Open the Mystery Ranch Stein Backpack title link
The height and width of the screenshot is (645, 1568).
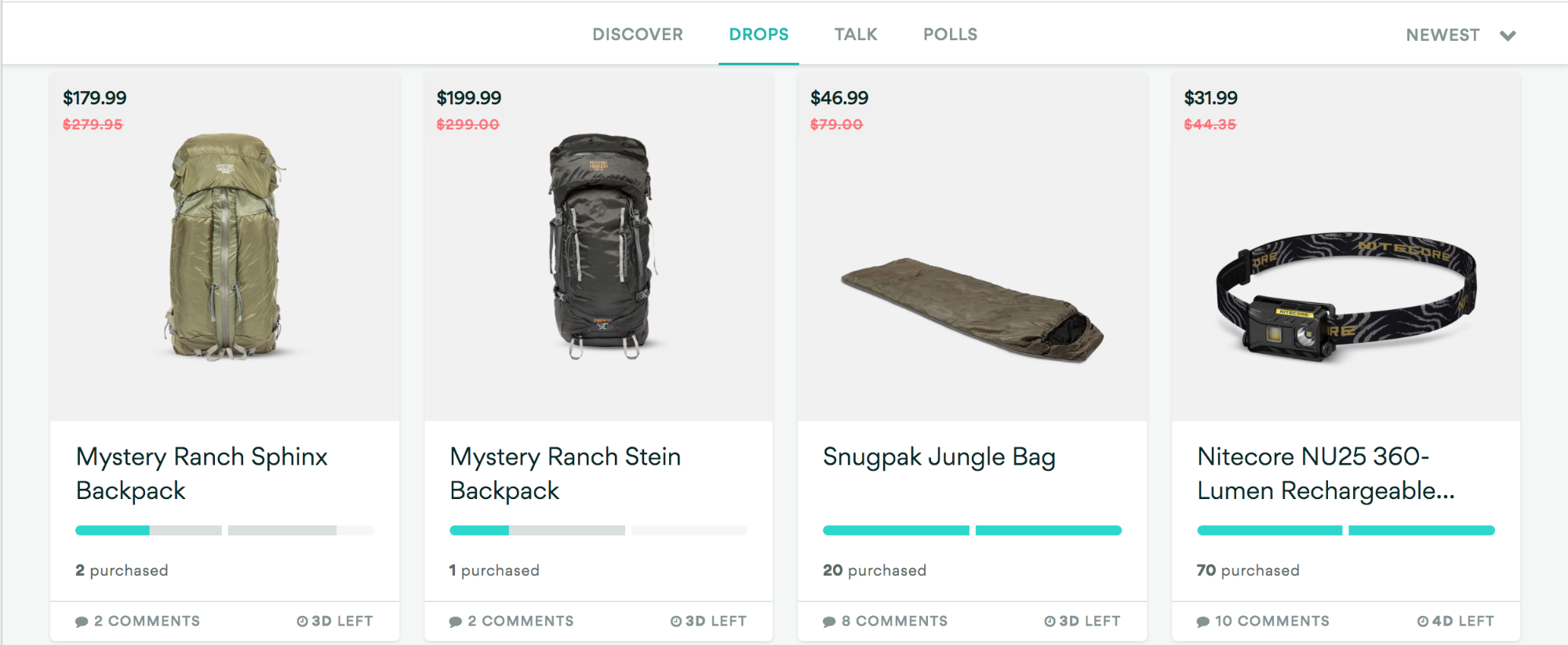[x=565, y=473]
